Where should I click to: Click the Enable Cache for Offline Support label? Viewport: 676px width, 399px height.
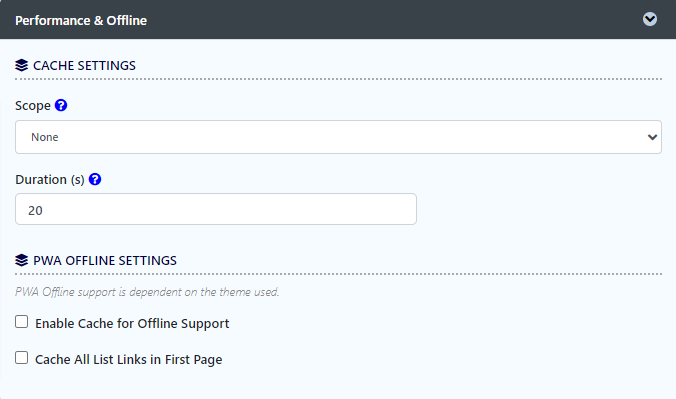[x=132, y=324]
